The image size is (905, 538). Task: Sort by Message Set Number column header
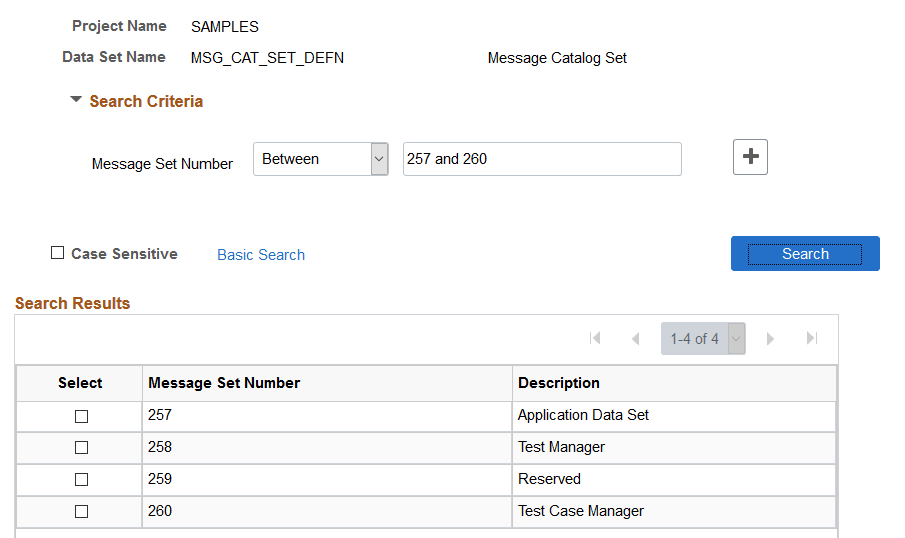(224, 383)
